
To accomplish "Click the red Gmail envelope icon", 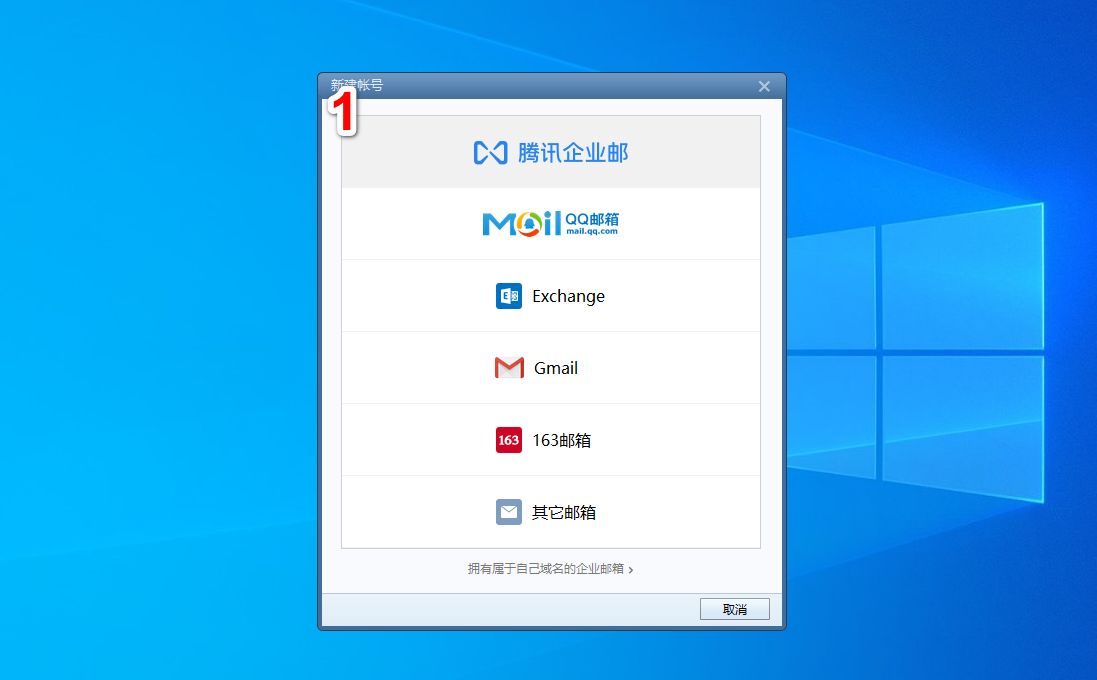I will [509, 368].
